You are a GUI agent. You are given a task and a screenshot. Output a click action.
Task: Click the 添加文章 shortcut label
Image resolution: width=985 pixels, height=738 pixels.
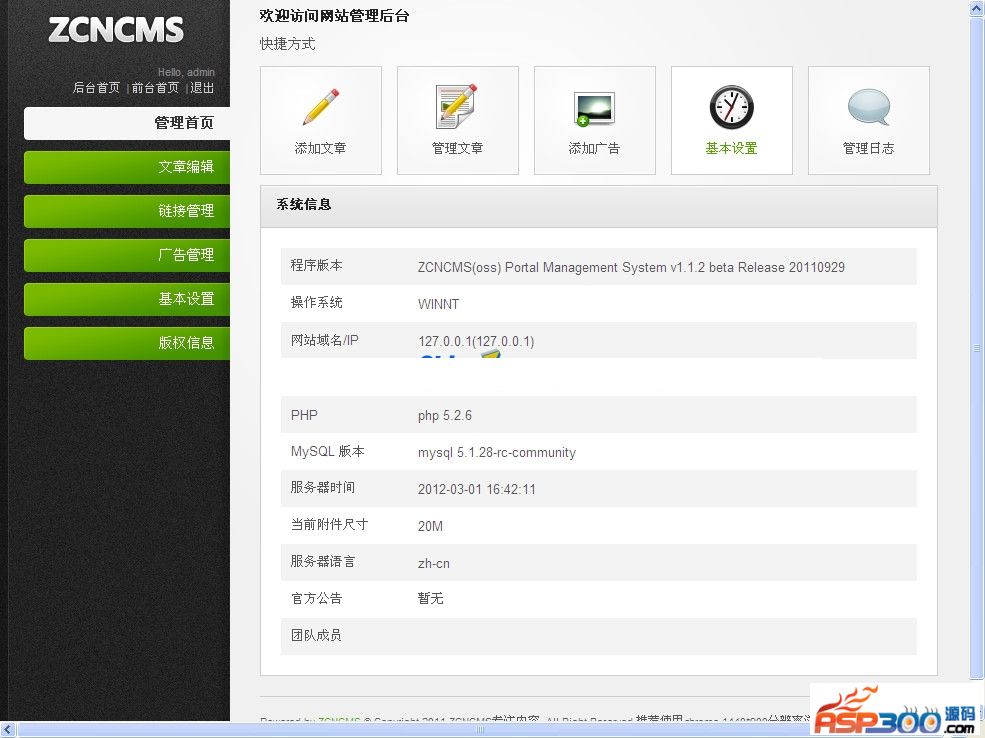pyautogui.click(x=320, y=148)
